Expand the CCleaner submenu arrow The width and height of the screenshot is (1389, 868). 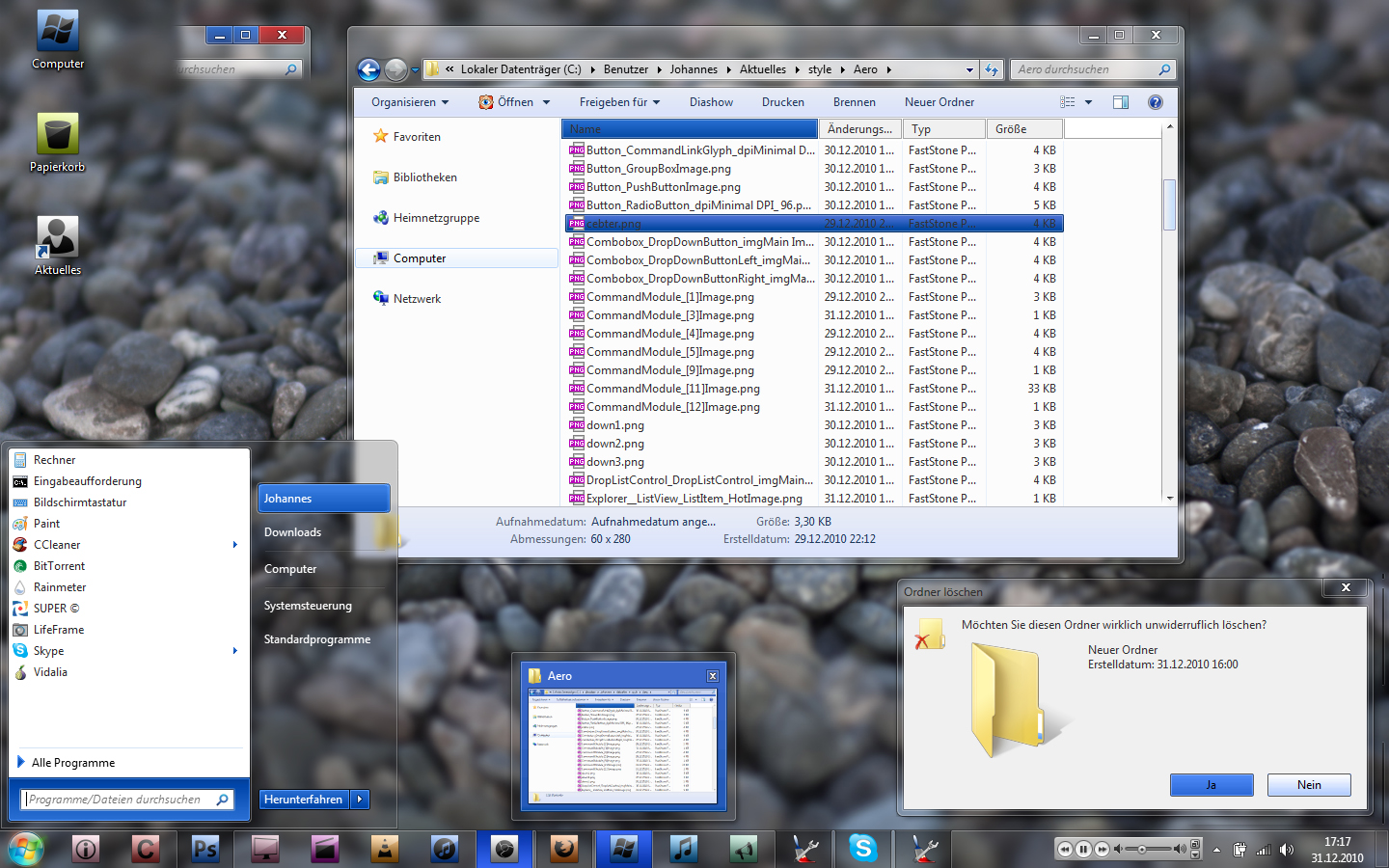tap(235, 545)
